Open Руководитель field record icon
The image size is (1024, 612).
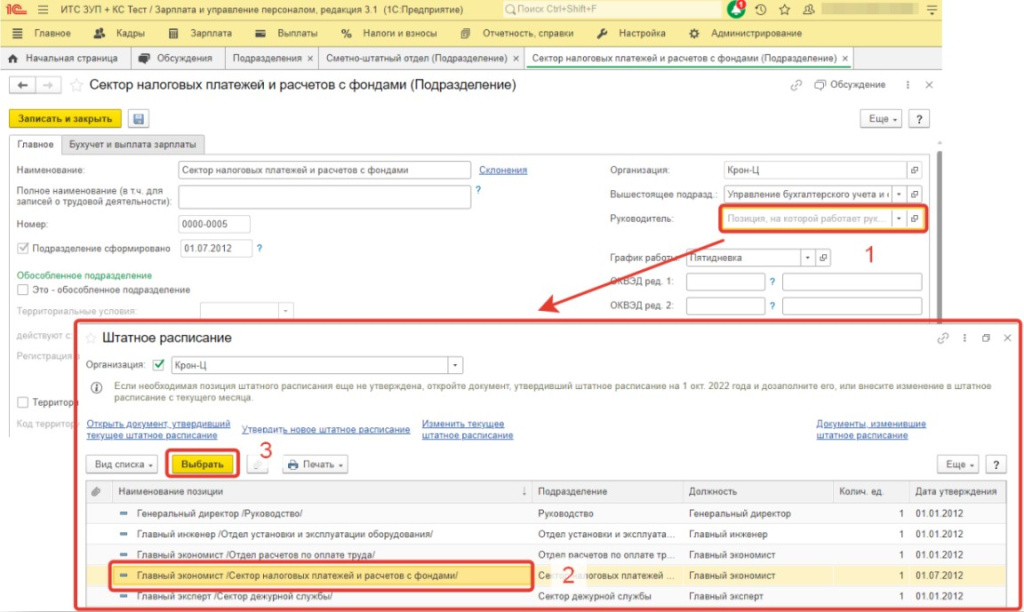(x=914, y=218)
